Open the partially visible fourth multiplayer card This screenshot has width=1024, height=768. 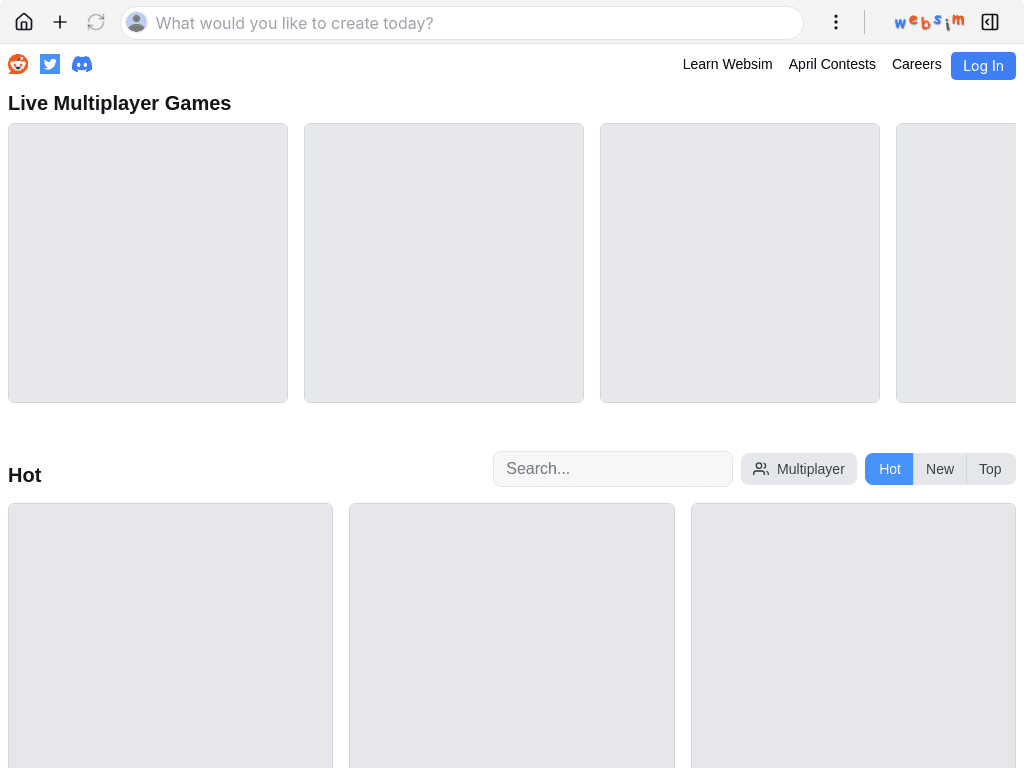click(956, 263)
